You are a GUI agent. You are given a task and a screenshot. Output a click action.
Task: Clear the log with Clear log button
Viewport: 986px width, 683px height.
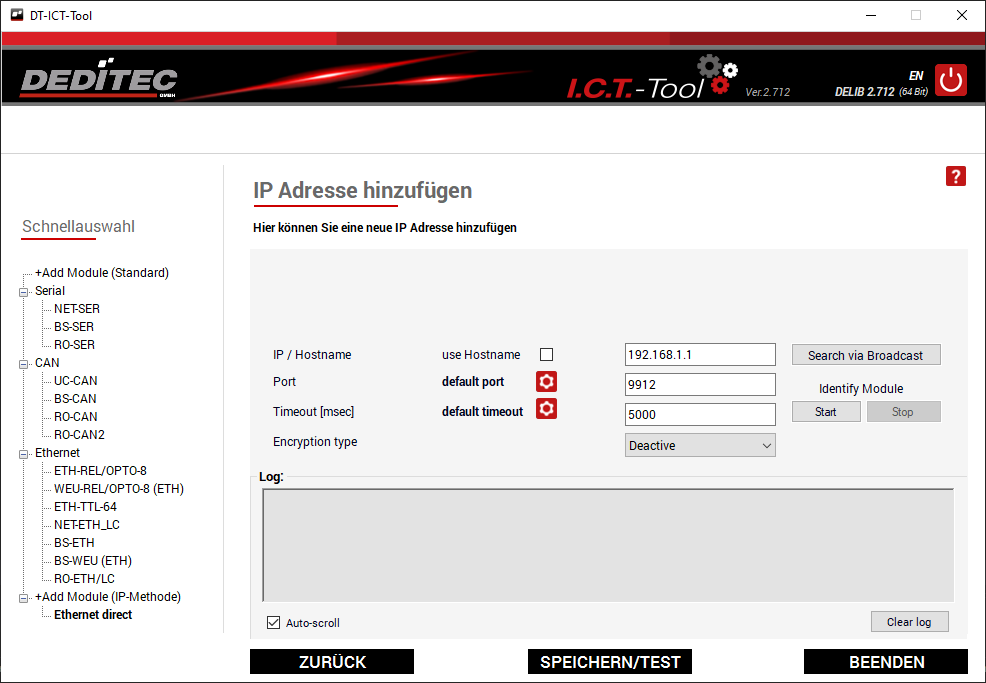[x=909, y=622]
